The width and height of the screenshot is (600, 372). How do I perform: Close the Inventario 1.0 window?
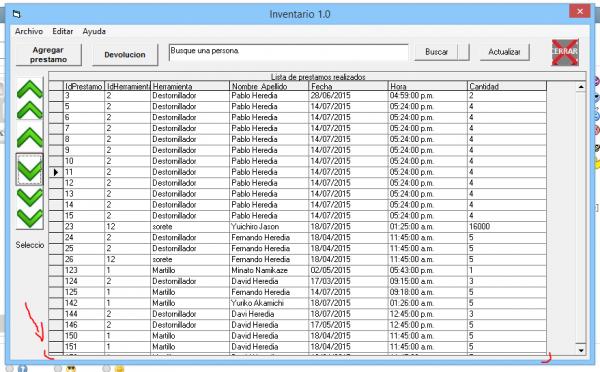point(580,11)
